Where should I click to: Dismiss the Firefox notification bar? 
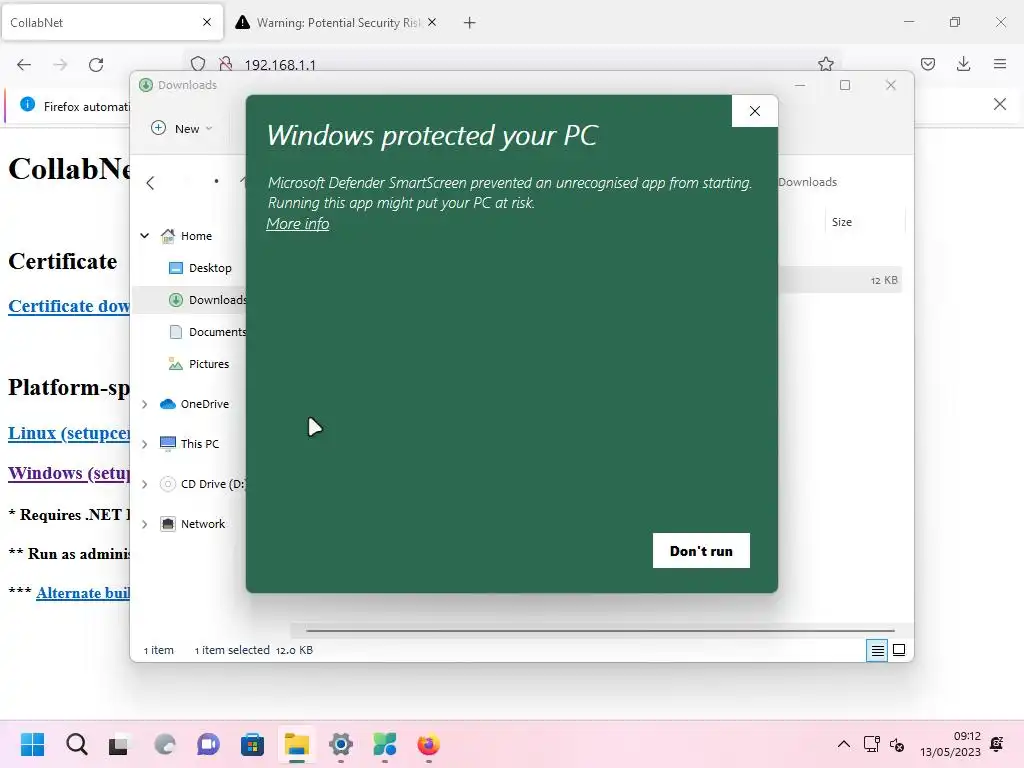point(999,104)
